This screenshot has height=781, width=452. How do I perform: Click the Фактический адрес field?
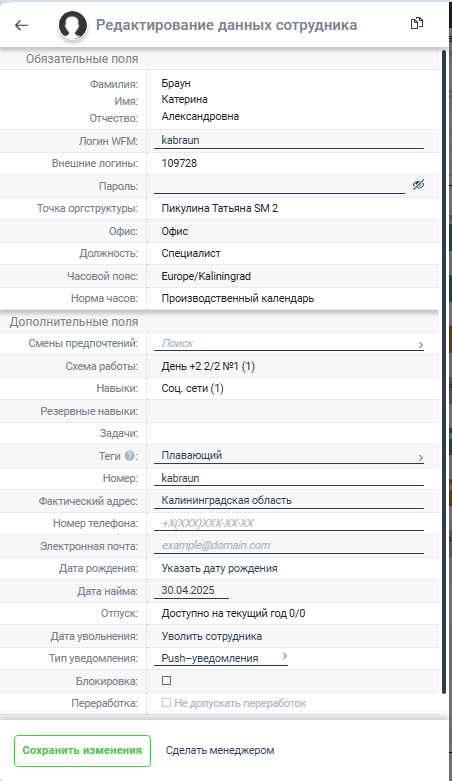(x=289, y=501)
